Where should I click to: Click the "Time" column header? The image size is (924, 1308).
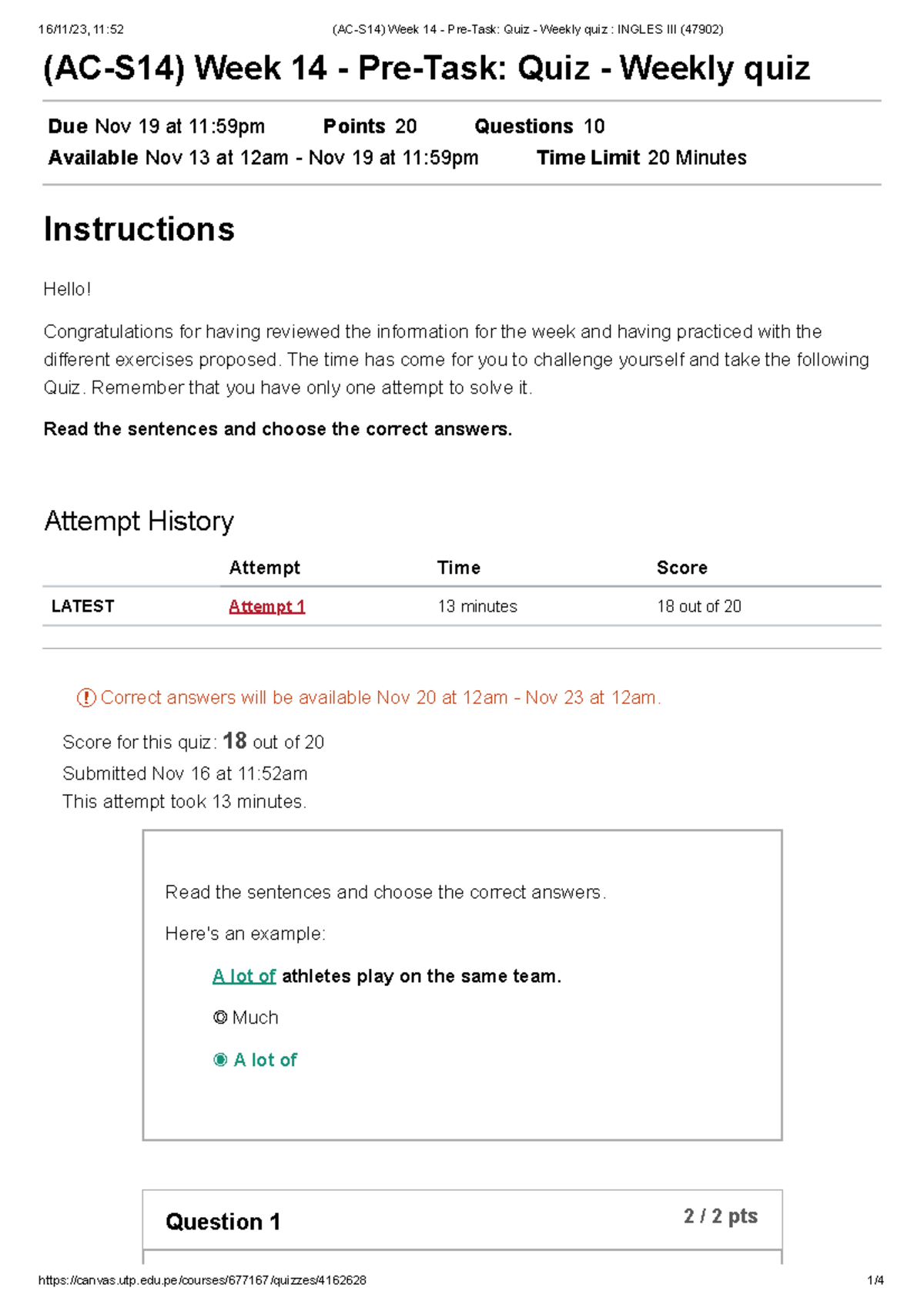pyautogui.click(x=458, y=568)
